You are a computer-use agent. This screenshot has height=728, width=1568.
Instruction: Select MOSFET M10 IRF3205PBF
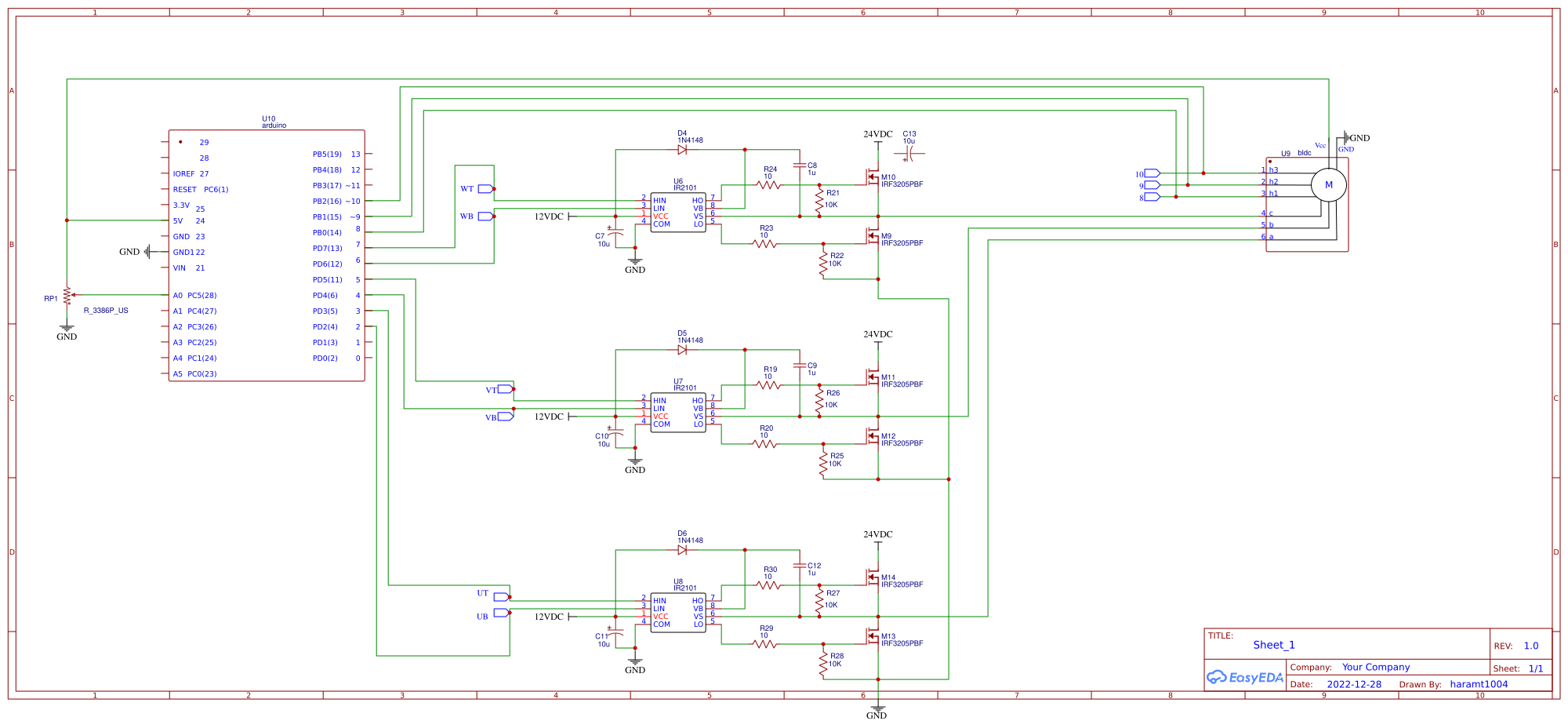click(874, 176)
